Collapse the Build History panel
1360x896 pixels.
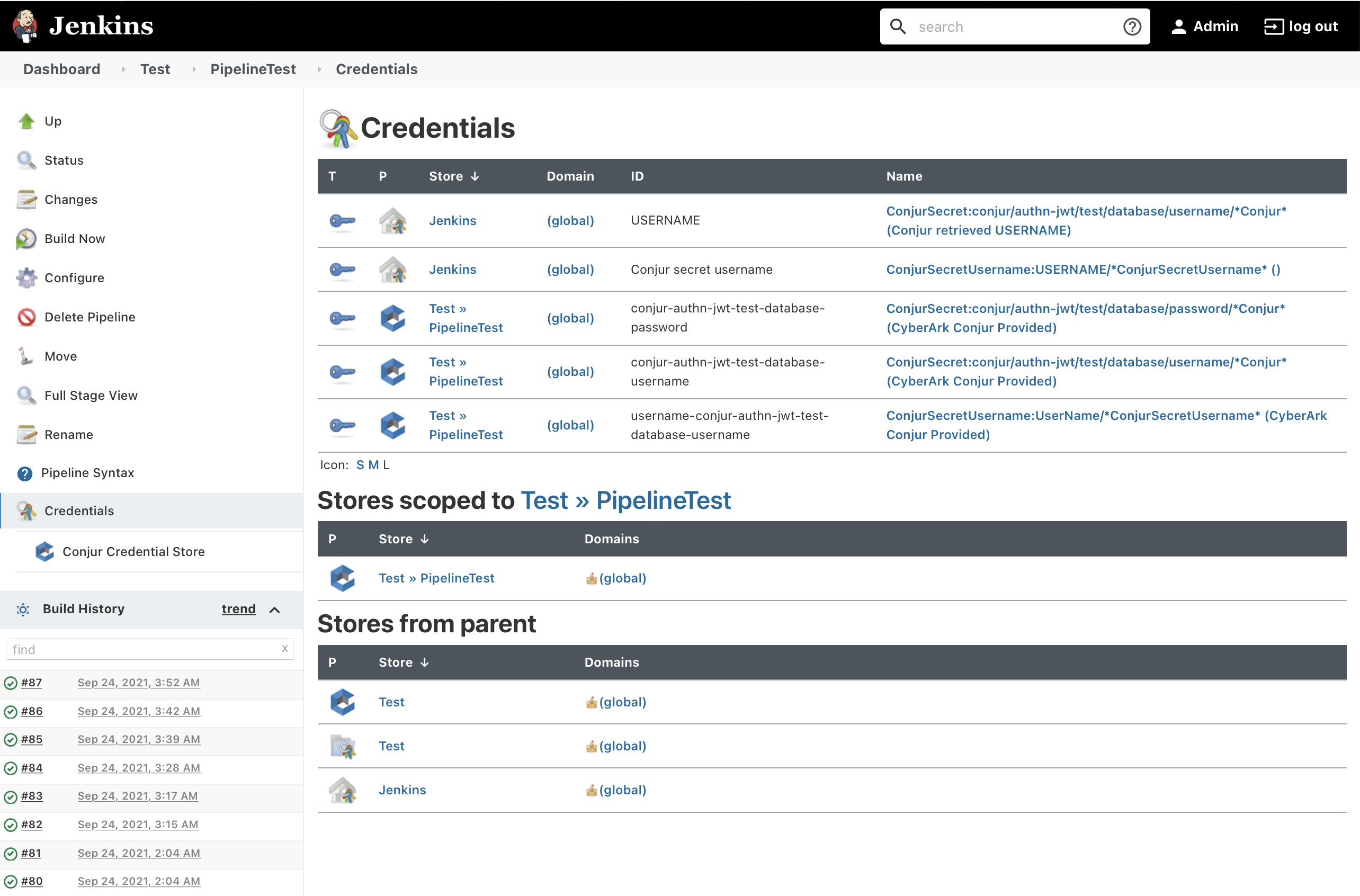[x=275, y=609]
